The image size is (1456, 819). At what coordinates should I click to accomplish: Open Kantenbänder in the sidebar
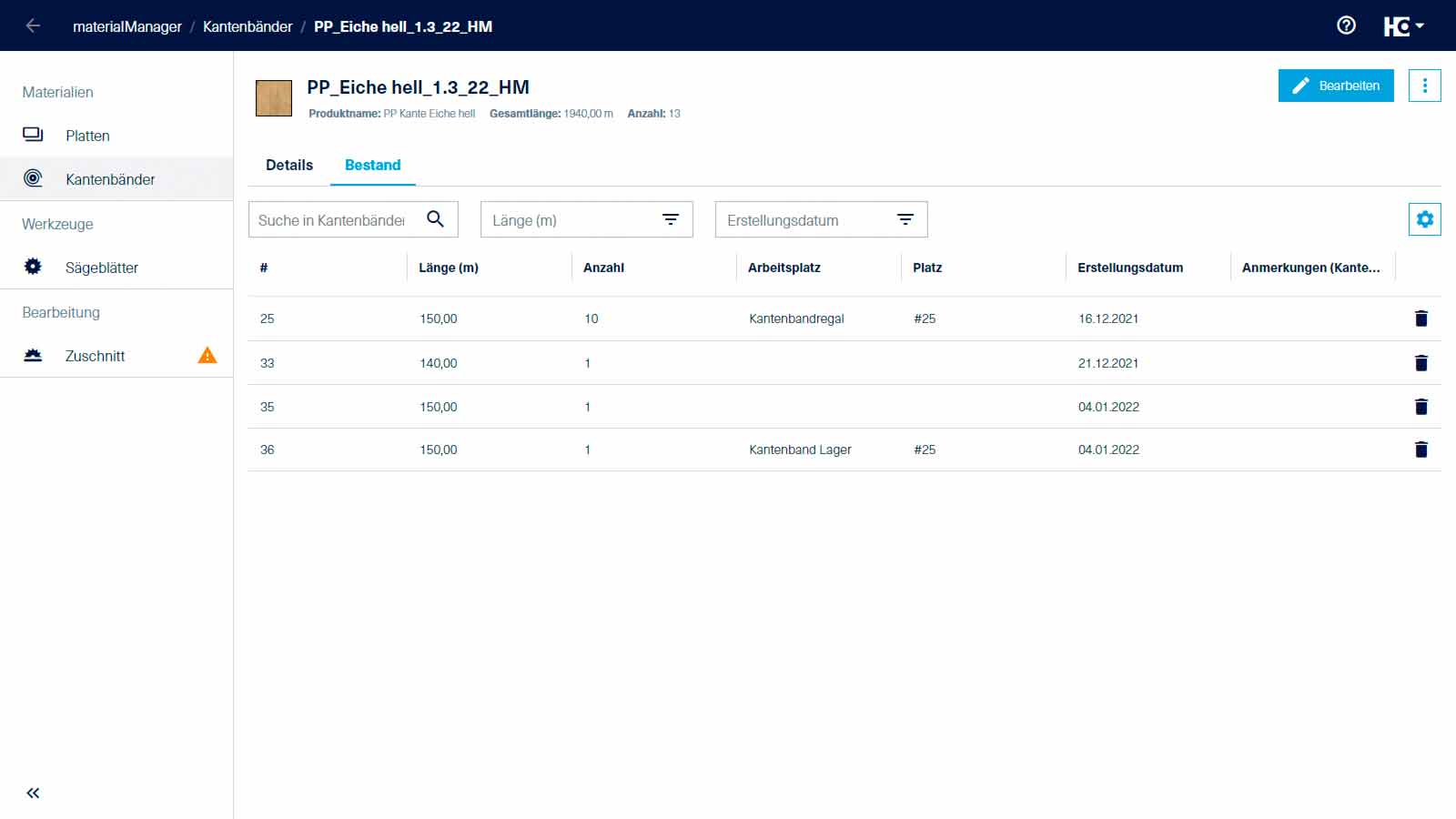point(116,179)
